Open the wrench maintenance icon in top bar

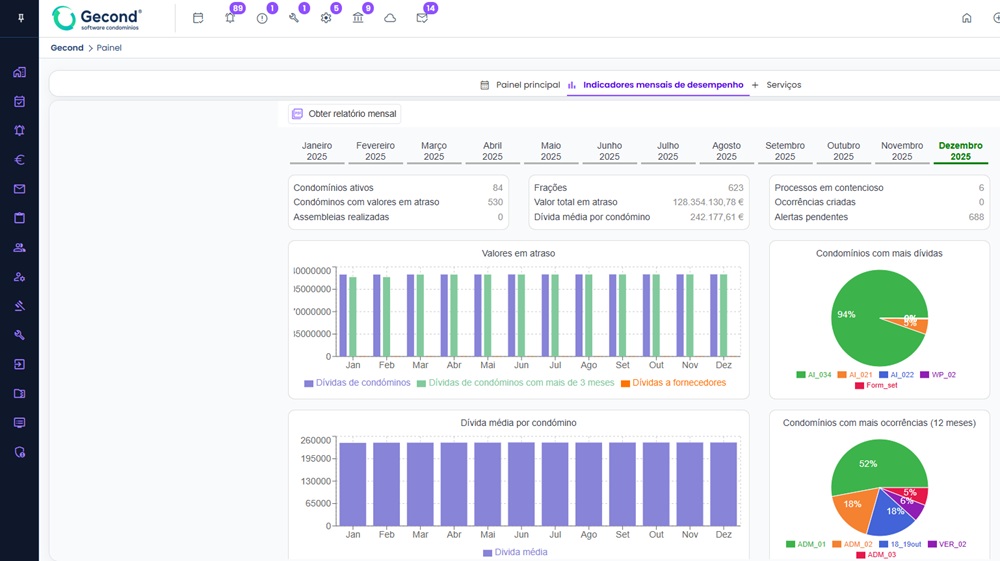(294, 18)
